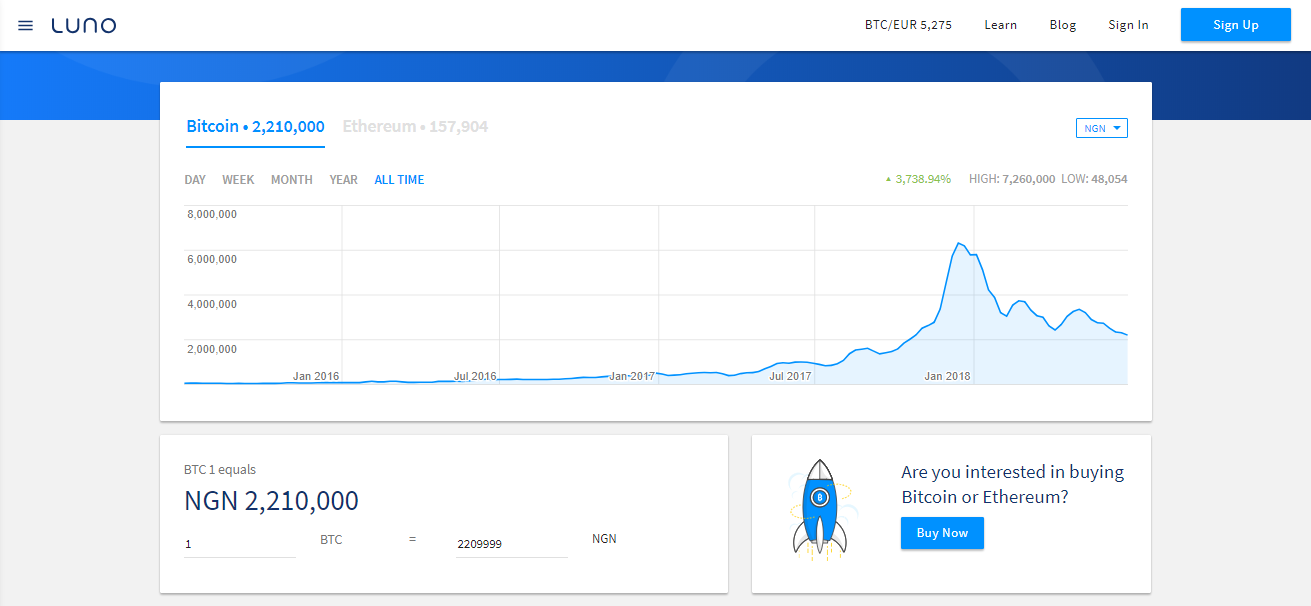The image size is (1311, 606).
Task: Switch to the Bitcoin price tab
Action: click(x=255, y=127)
